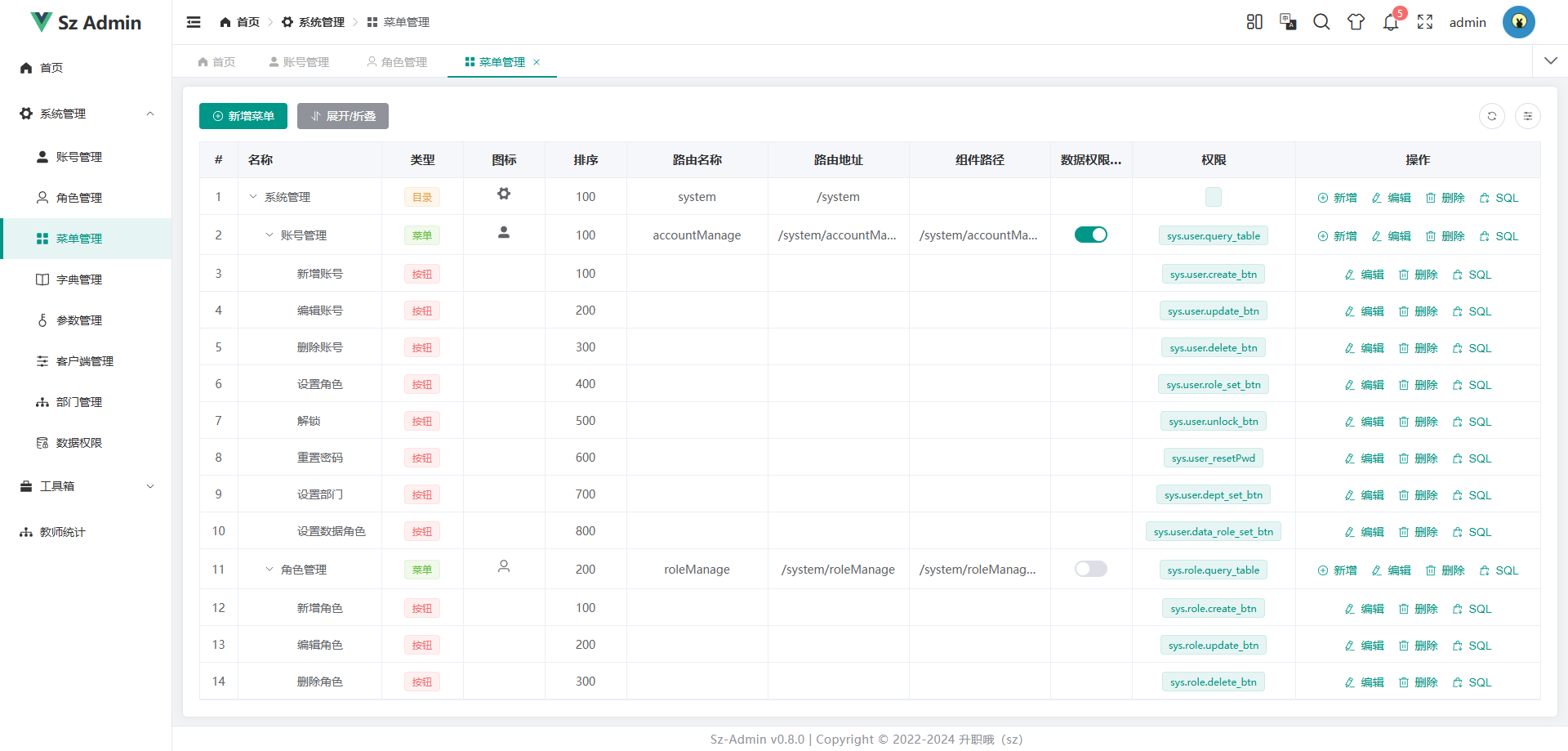Open 账号管理 in the sidebar
Screen dimensions: 1568x751
86,157
